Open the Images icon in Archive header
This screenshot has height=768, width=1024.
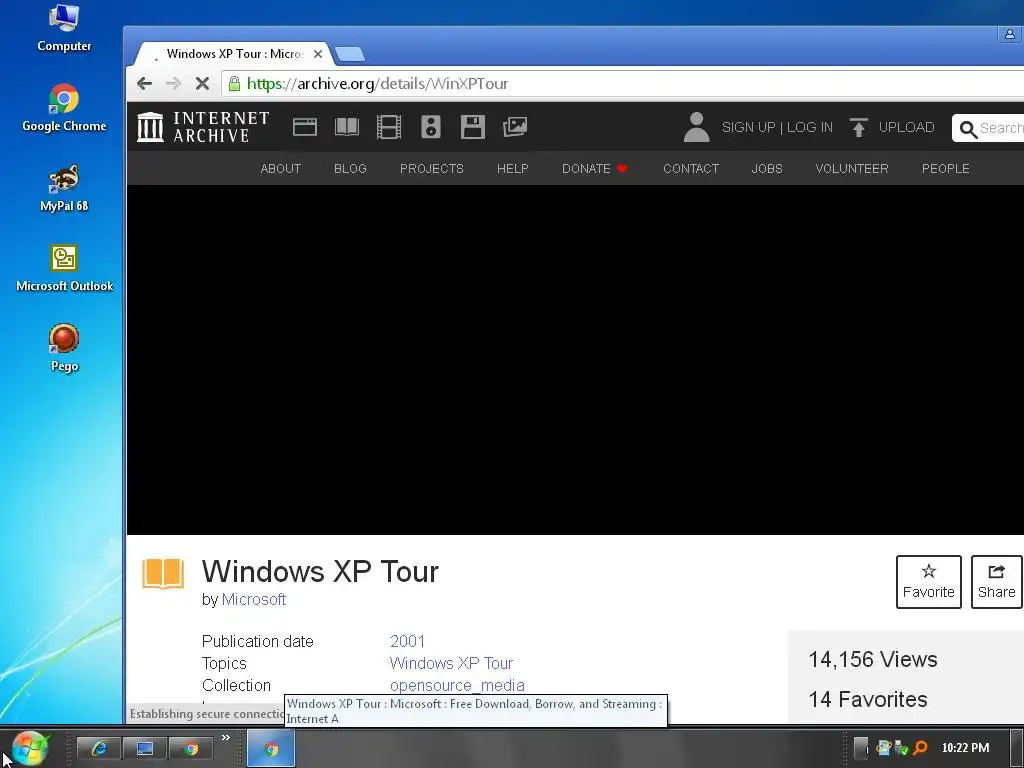(x=515, y=127)
